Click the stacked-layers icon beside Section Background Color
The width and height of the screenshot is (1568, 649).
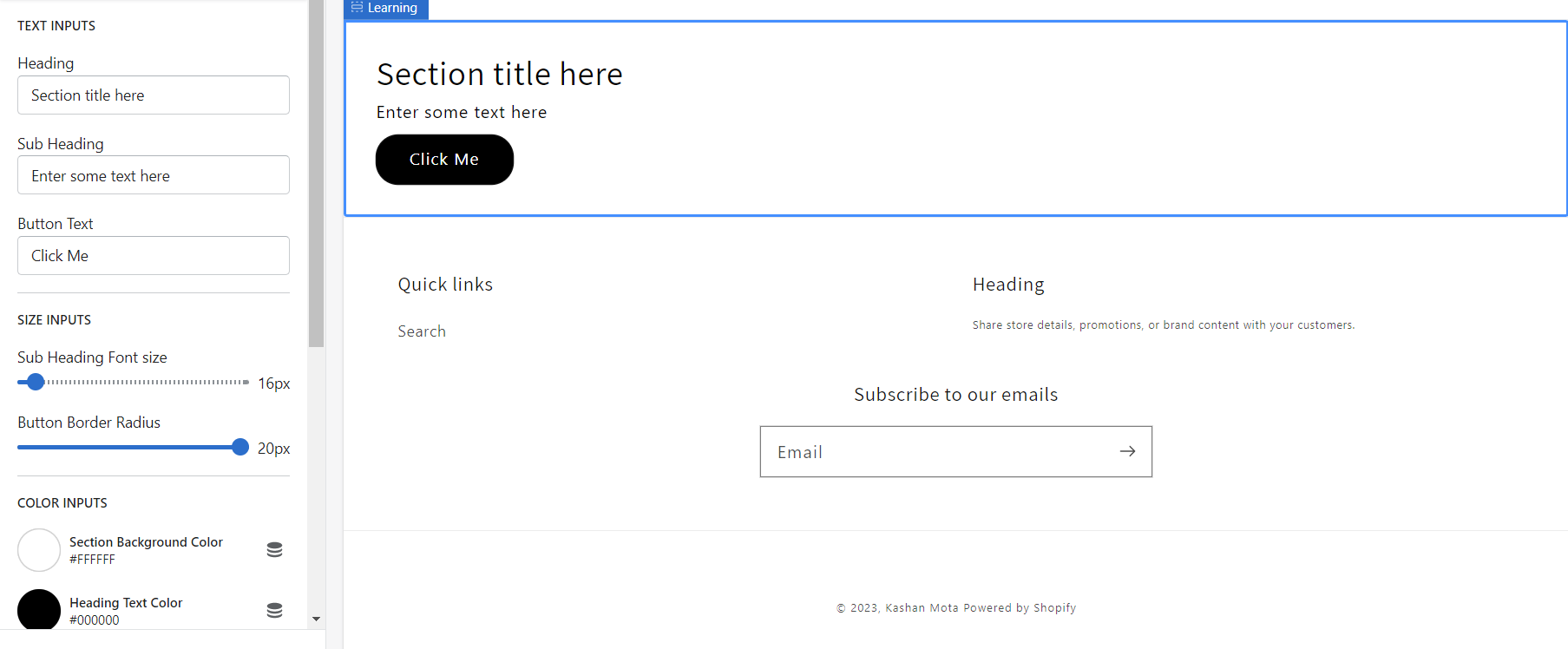[274, 549]
